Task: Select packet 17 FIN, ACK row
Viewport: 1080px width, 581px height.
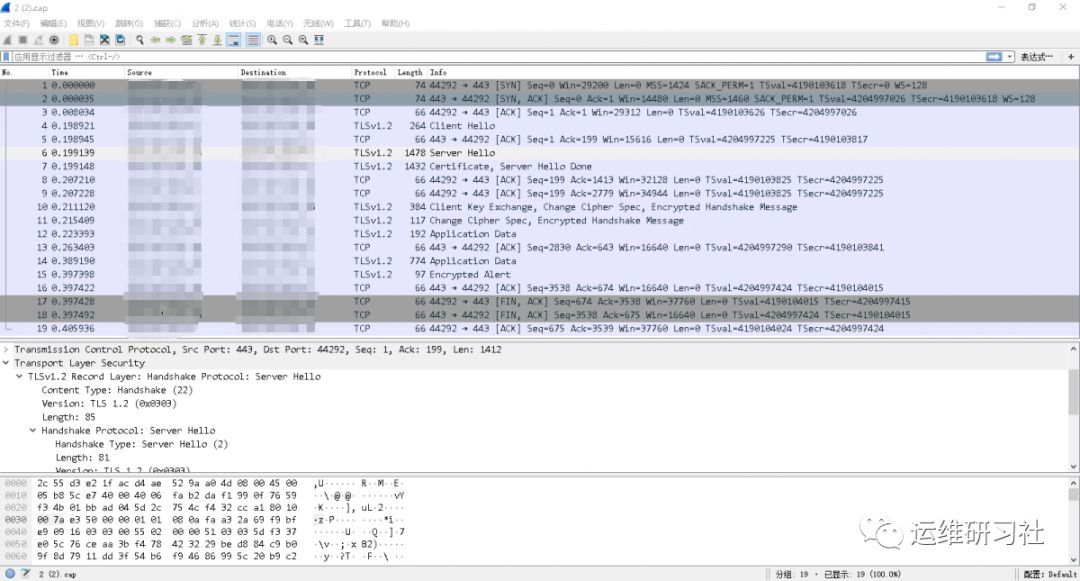Action: coord(537,302)
